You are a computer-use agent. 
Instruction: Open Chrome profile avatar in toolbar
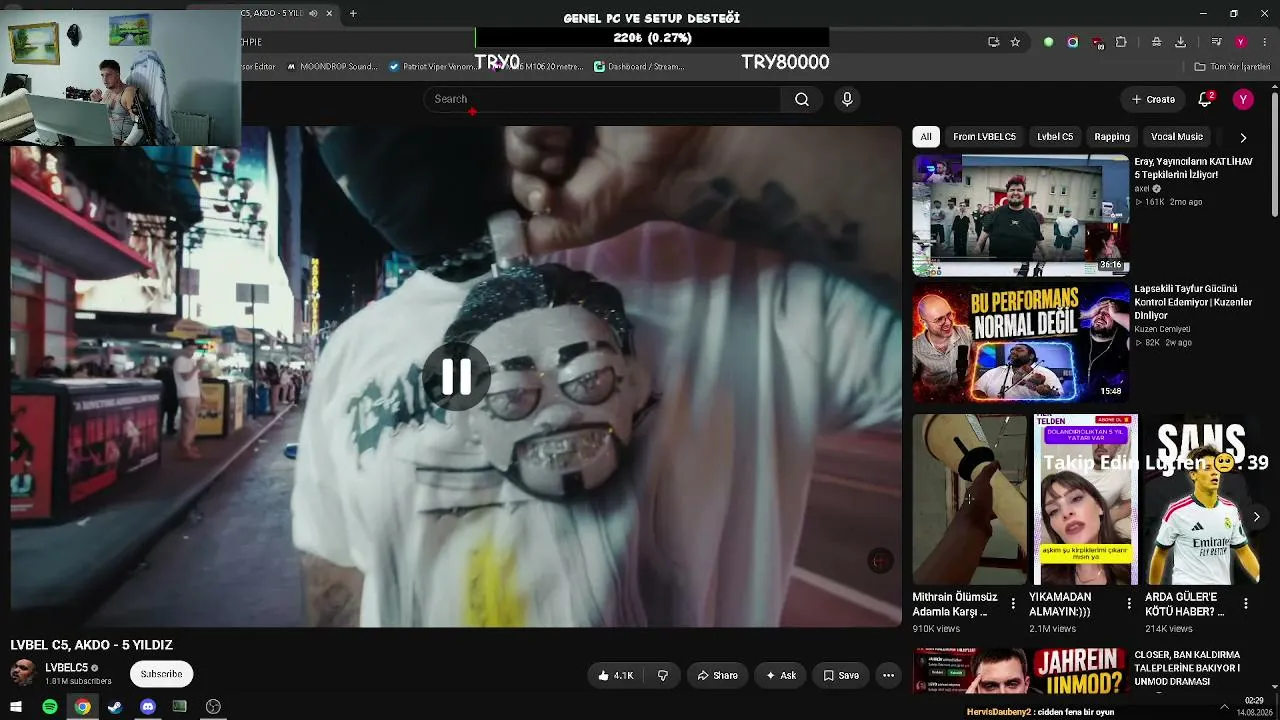click(x=1241, y=42)
